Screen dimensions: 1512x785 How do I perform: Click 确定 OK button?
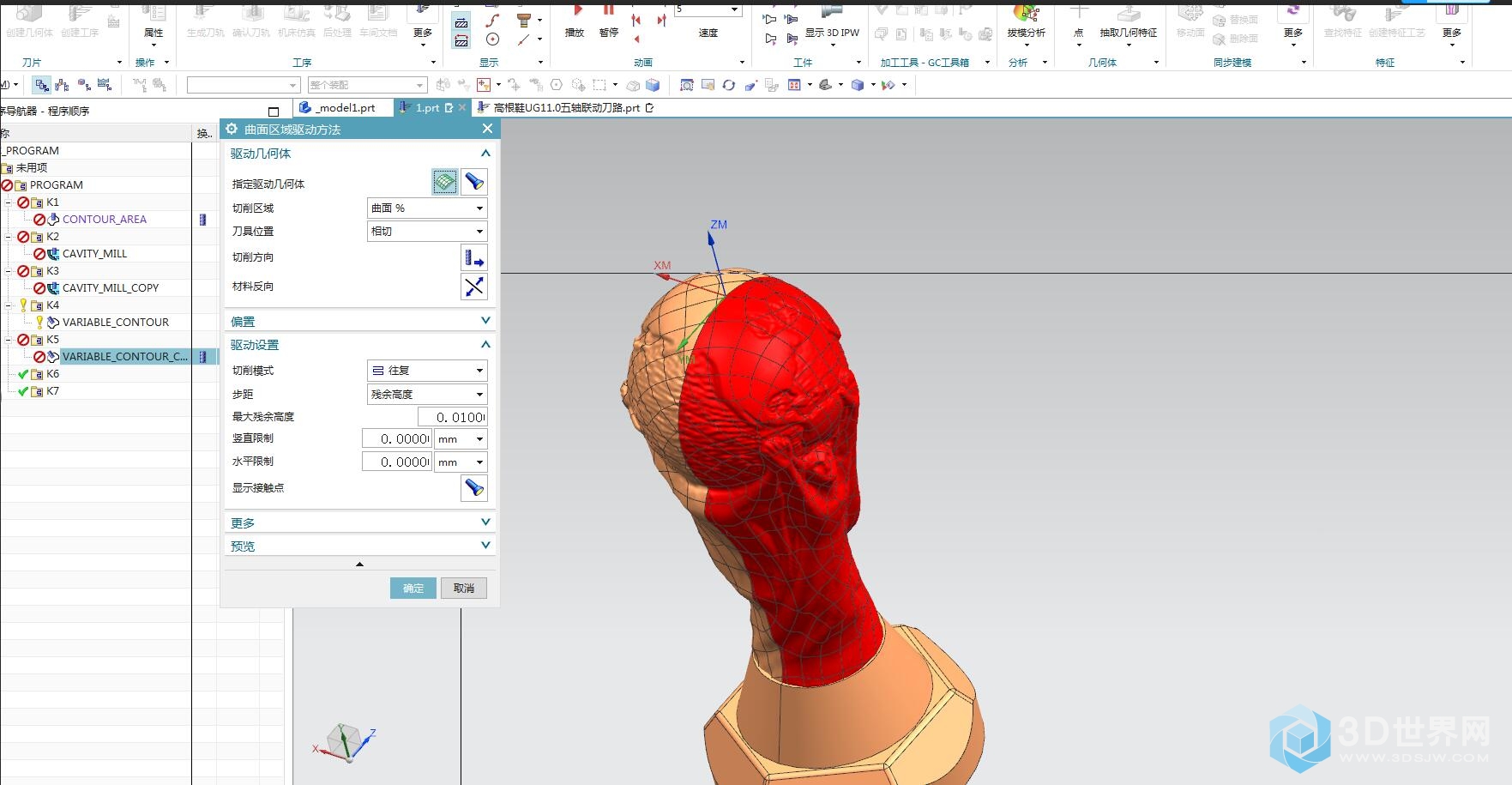(x=413, y=589)
